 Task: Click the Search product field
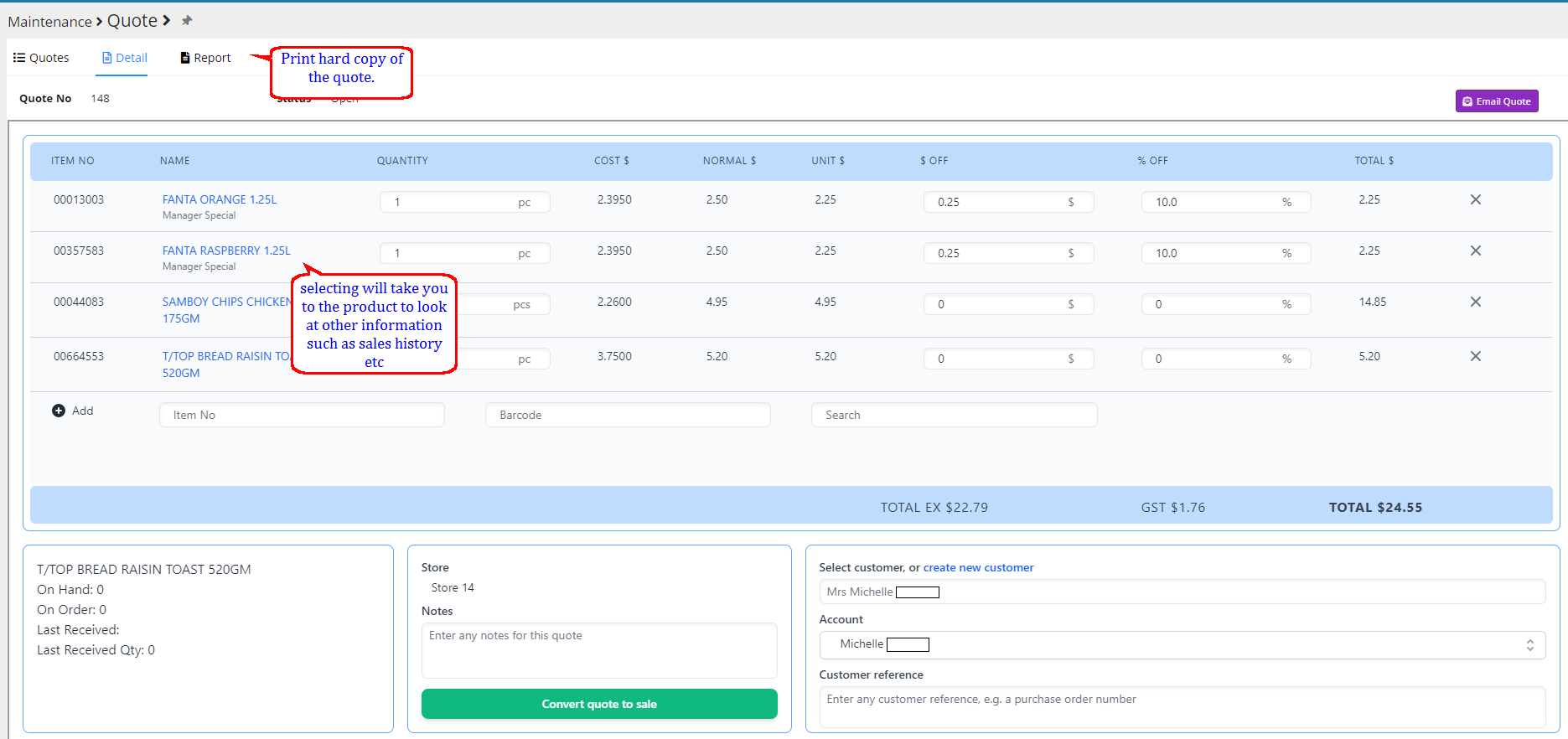tap(954, 415)
